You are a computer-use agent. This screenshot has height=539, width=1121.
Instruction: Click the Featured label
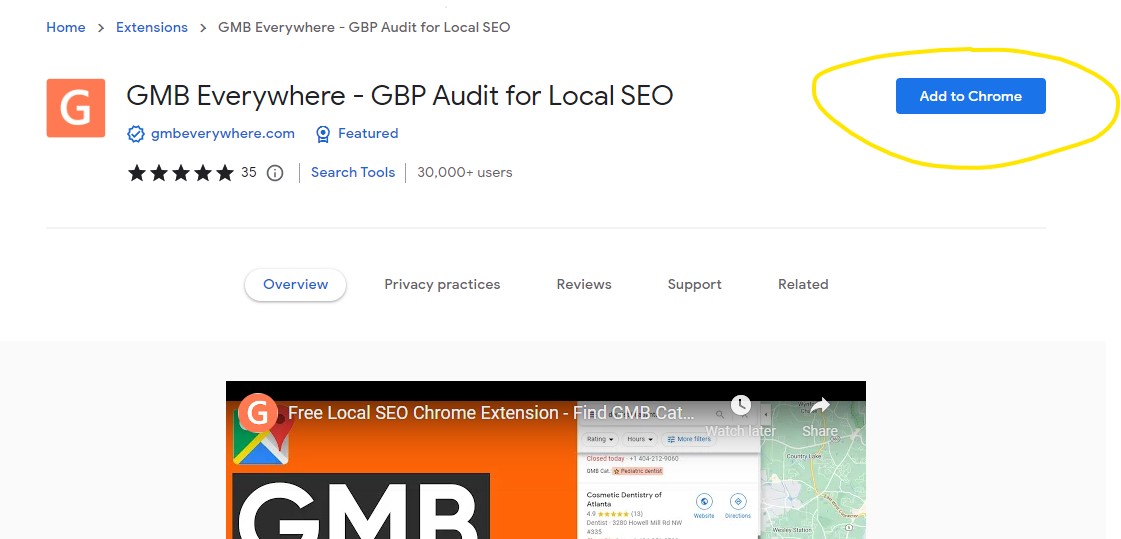(x=368, y=134)
